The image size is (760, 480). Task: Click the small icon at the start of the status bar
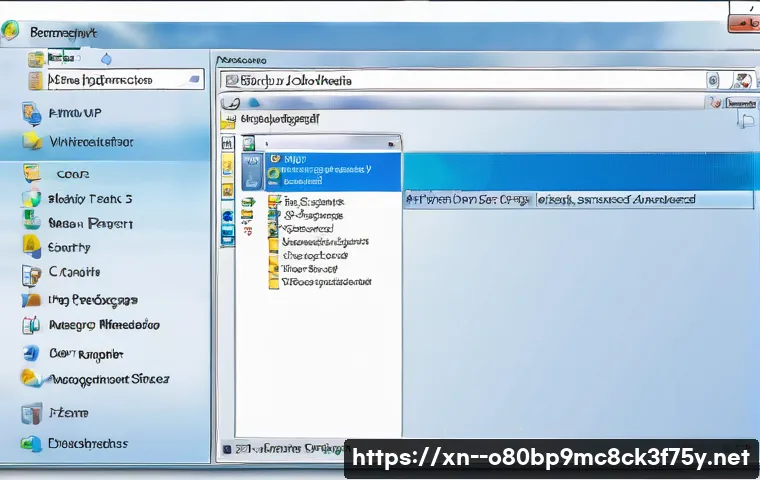(x=227, y=449)
